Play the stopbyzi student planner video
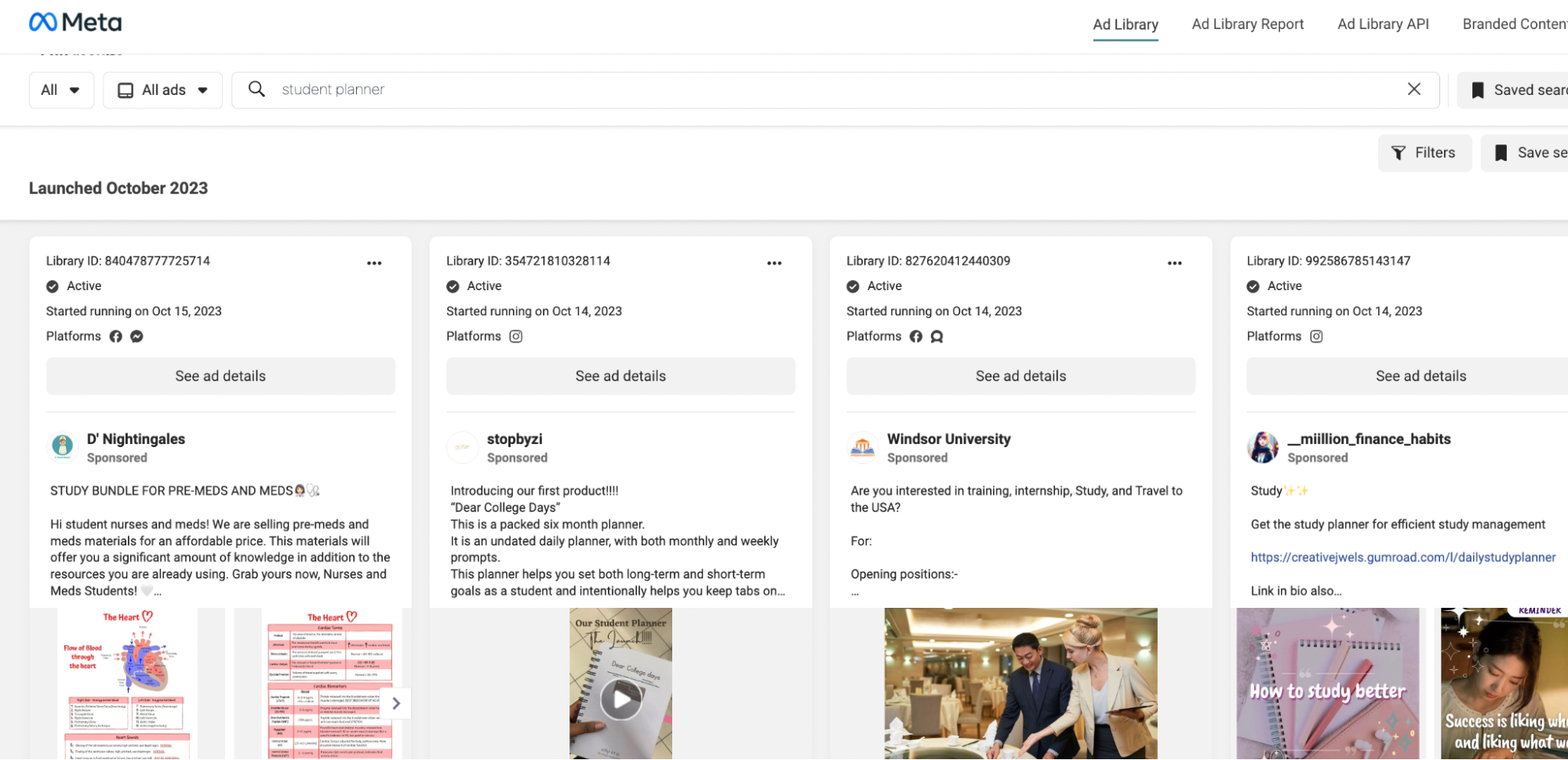 tap(620, 697)
